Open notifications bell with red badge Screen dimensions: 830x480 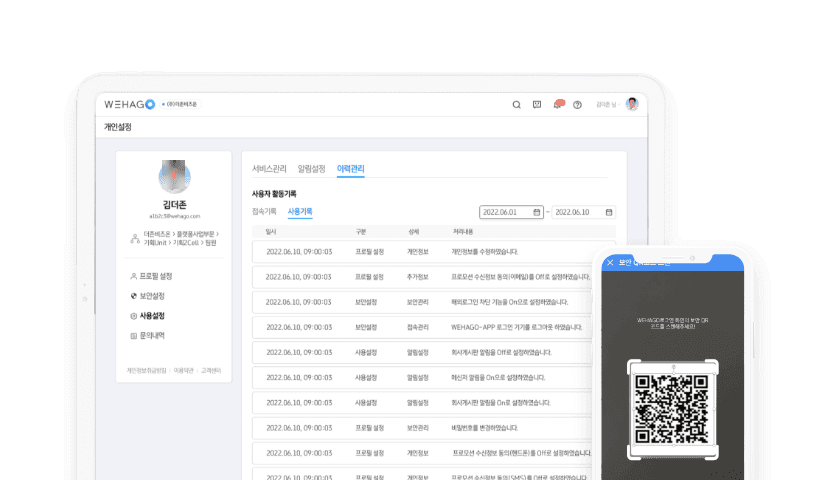(558, 104)
